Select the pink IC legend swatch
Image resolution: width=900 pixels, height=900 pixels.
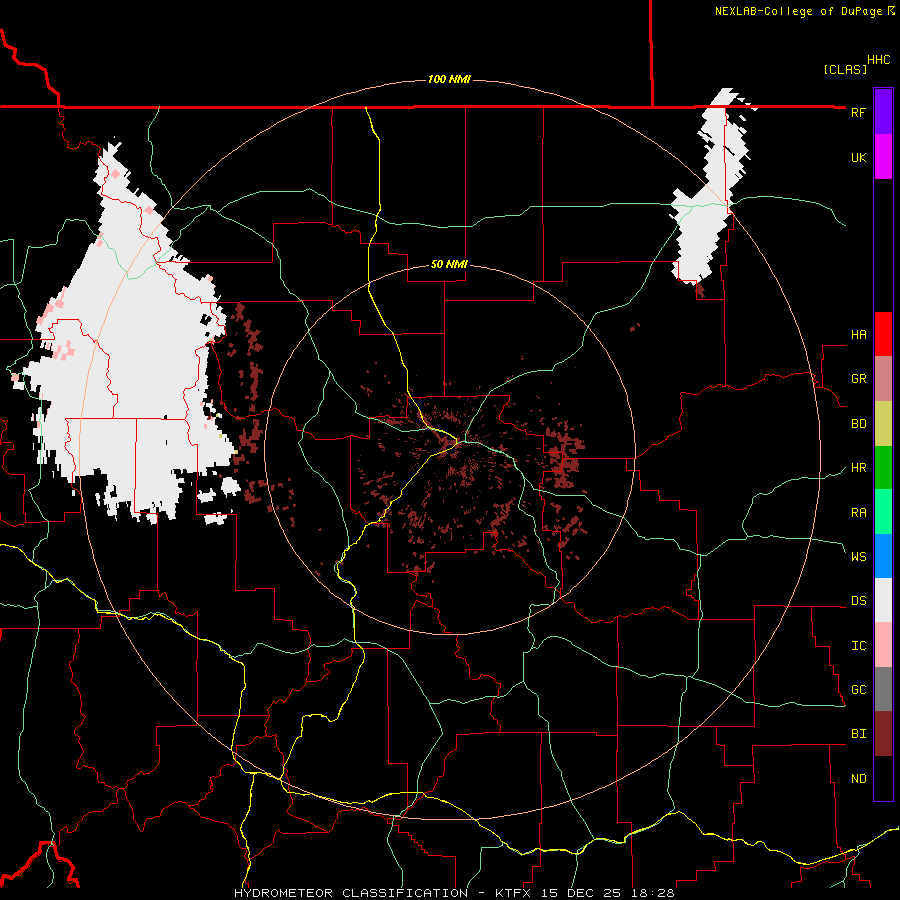click(883, 645)
